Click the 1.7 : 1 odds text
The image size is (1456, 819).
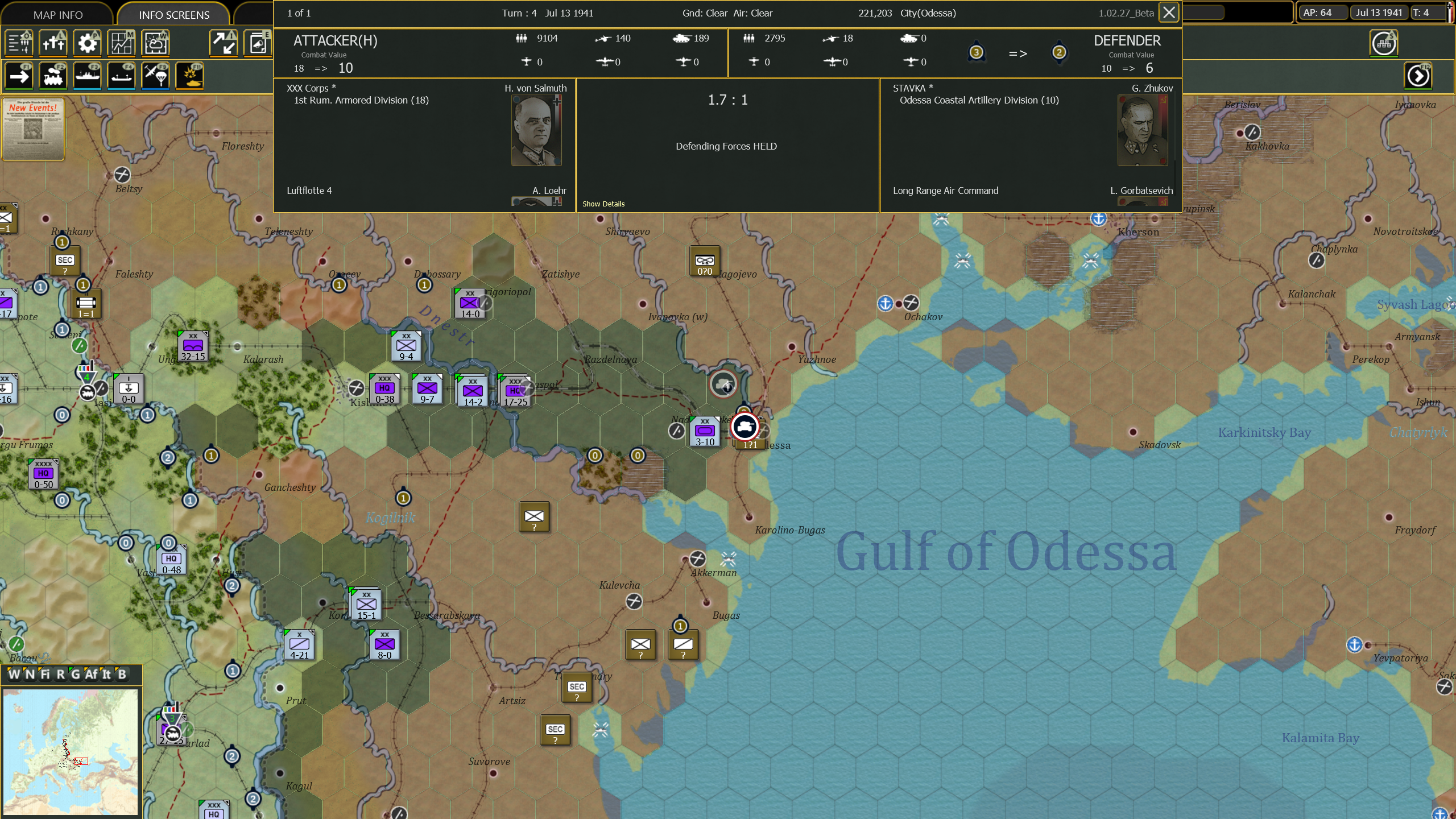pyautogui.click(x=727, y=100)
